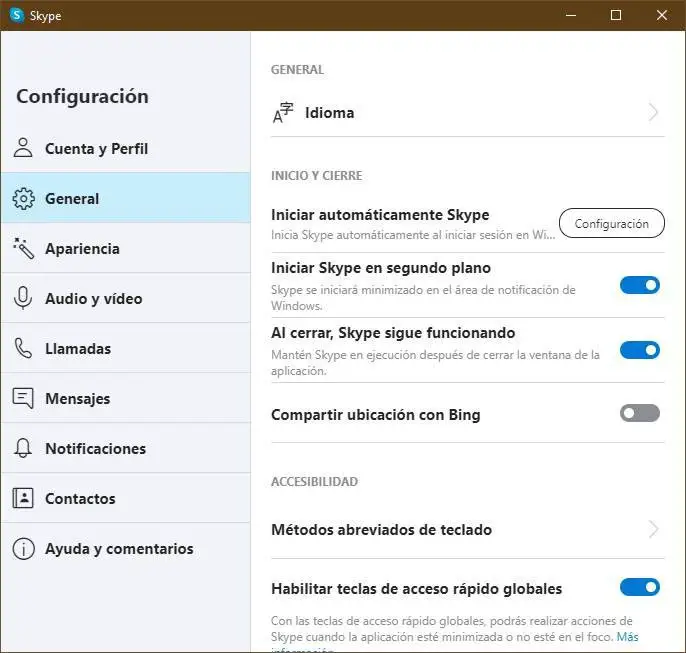The height and width of the screenshot is (653, 686).
Task: Click Al cerrar, Skype sigue funcionando heading
Action: (393, 333)
